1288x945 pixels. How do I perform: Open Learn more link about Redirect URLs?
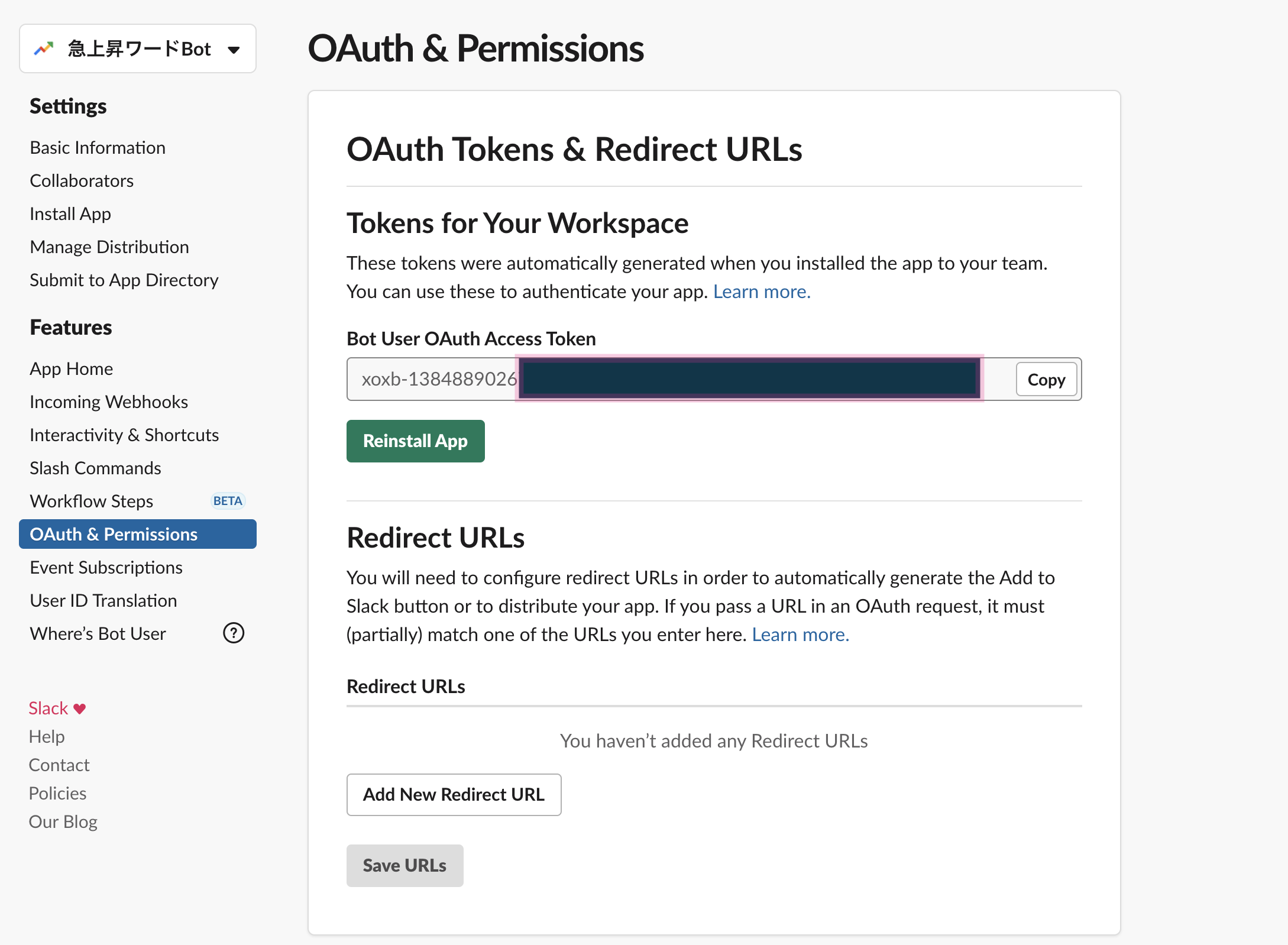[800, 635]
